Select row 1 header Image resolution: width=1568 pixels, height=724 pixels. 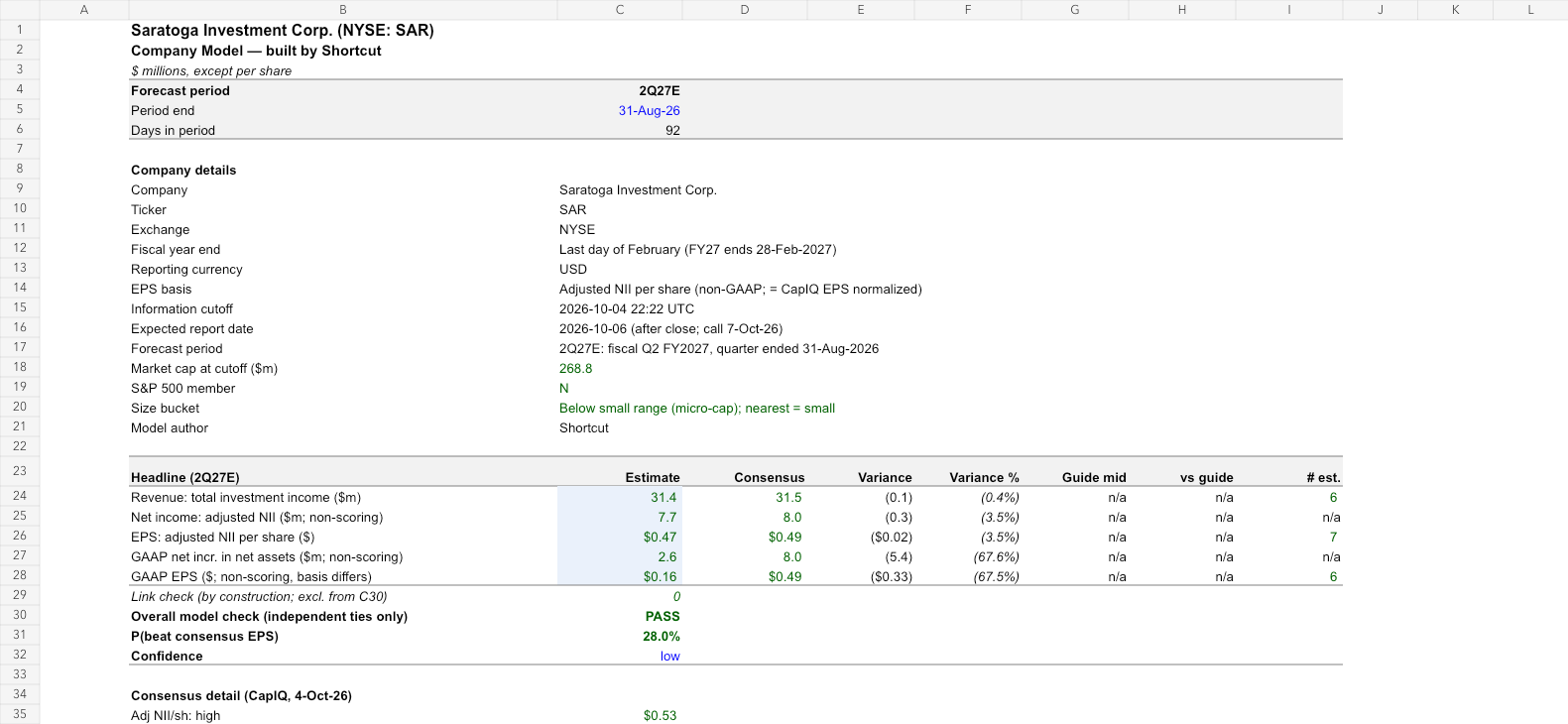tap(20, 30)
